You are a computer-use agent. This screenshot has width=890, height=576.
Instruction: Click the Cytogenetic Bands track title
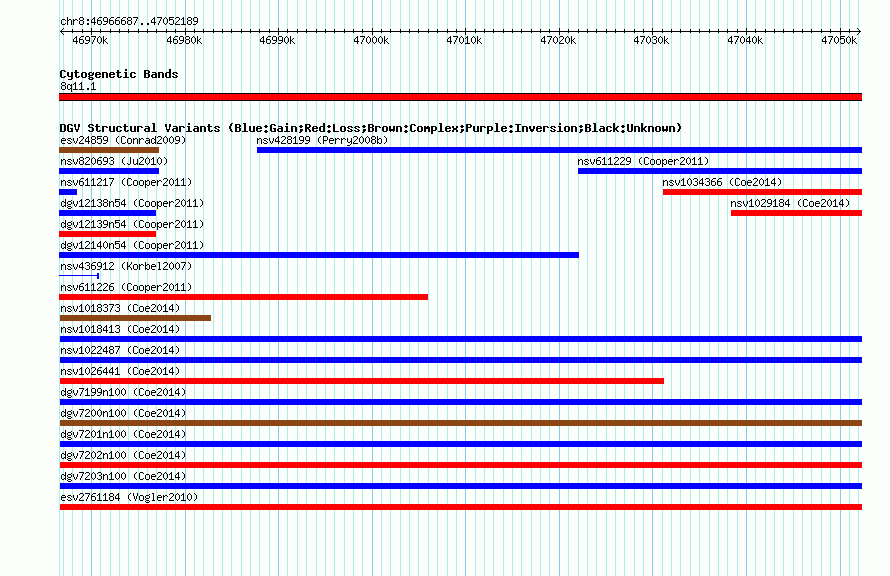(119, 74)
